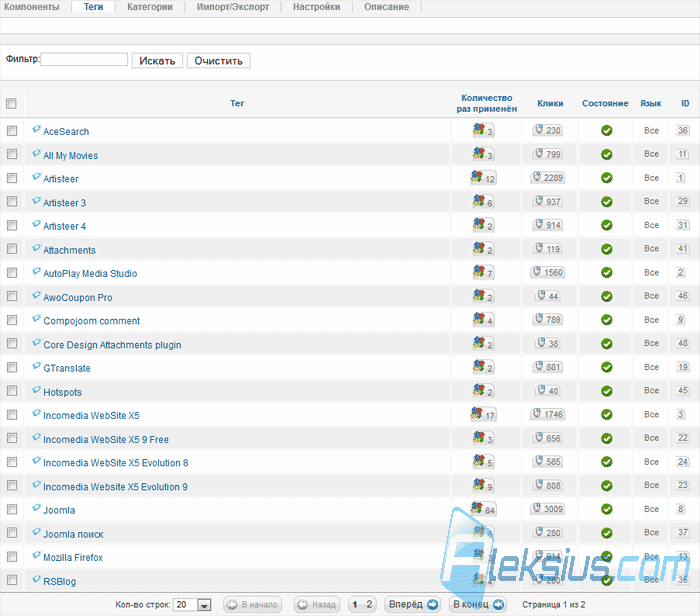Sort by Клики column header
This screenshot has height=616, width=700.
pos(550,103)
